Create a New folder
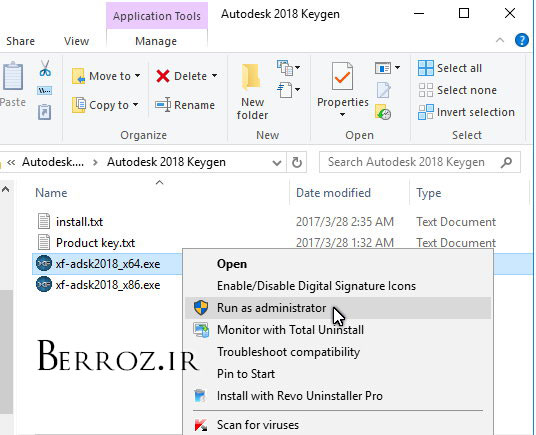This screenshot has height=435, width=536. click(x=252, y=91)
